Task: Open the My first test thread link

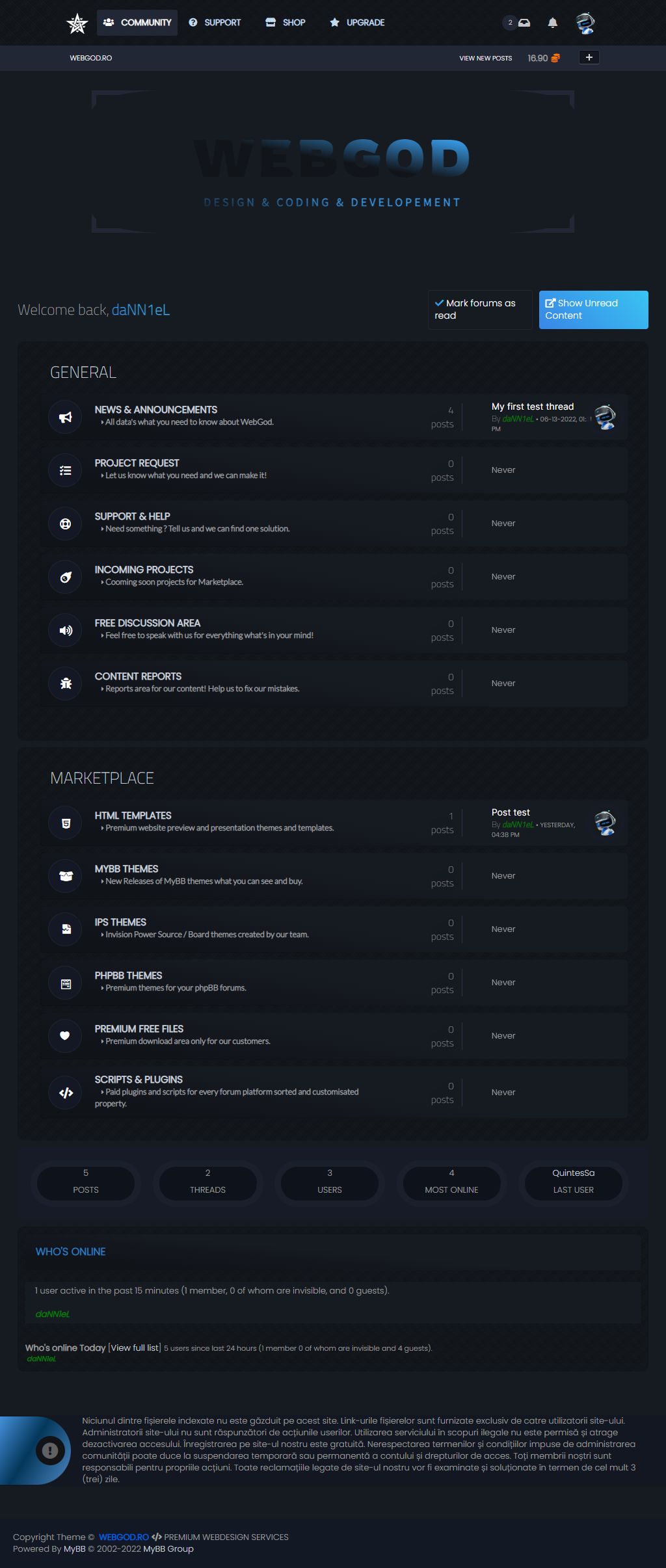Action: (533, 406)
